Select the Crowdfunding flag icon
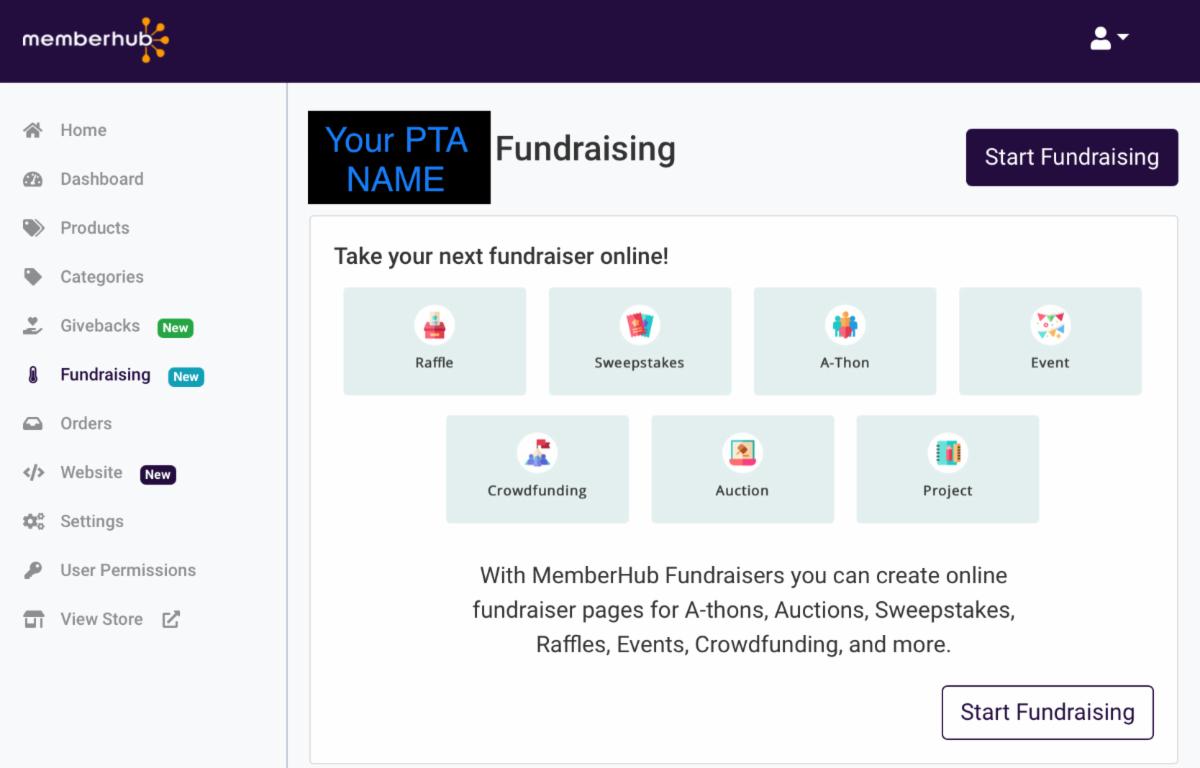 coord(537,453)
